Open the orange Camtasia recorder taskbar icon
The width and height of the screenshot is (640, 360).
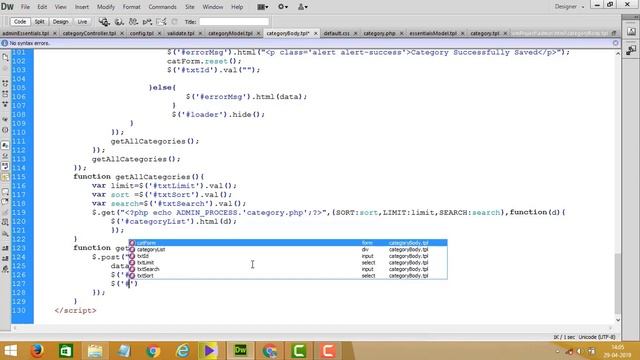point(328,351)
